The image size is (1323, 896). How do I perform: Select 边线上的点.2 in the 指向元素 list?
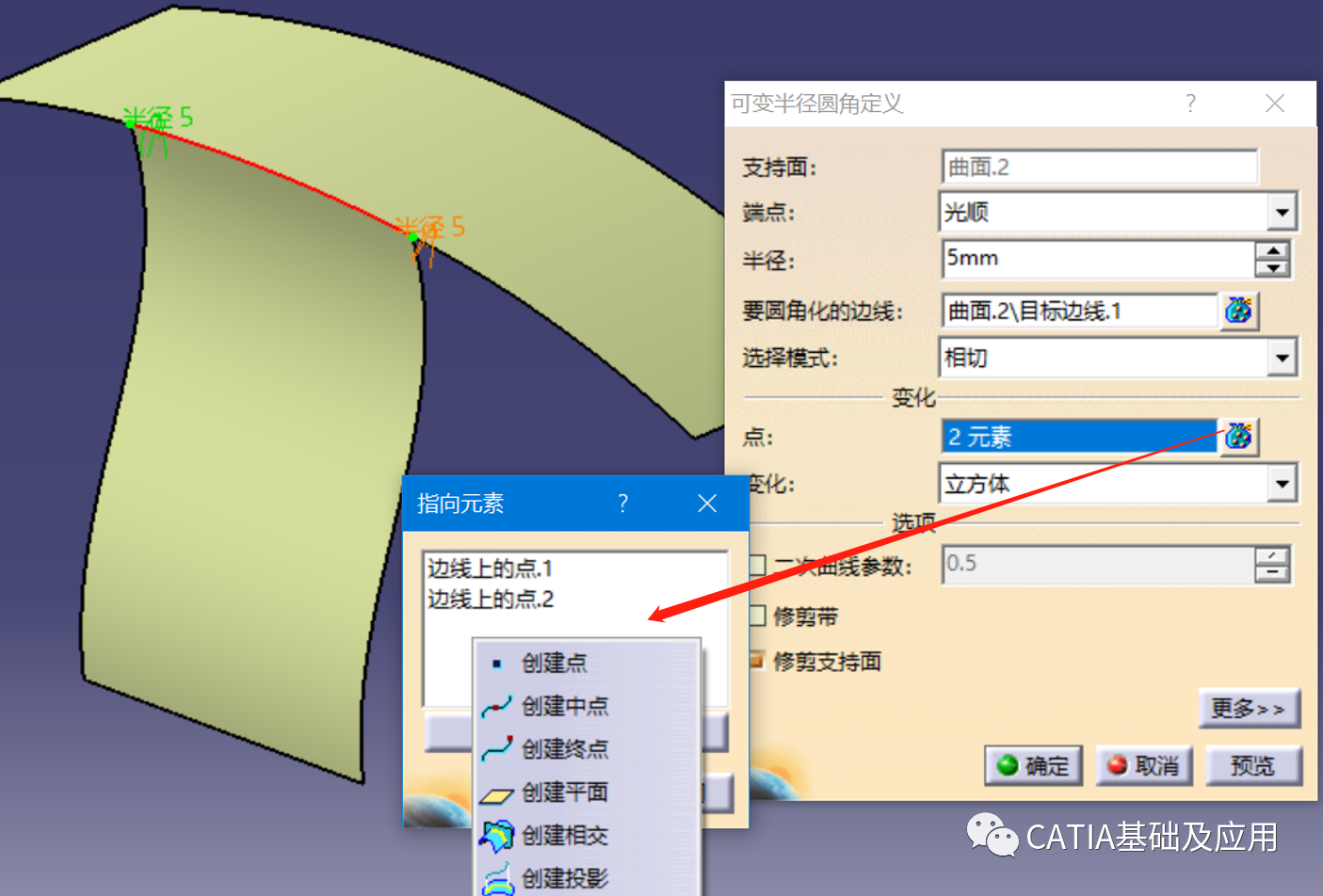(491, 600)
